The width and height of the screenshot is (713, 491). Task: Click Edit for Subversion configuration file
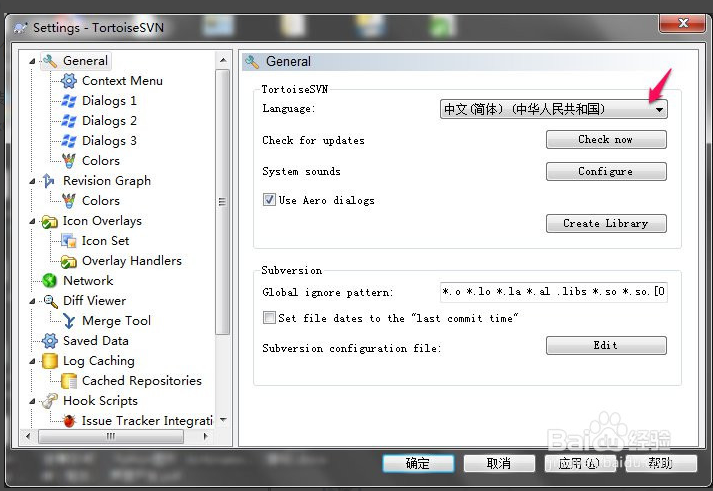click(606, 346)
